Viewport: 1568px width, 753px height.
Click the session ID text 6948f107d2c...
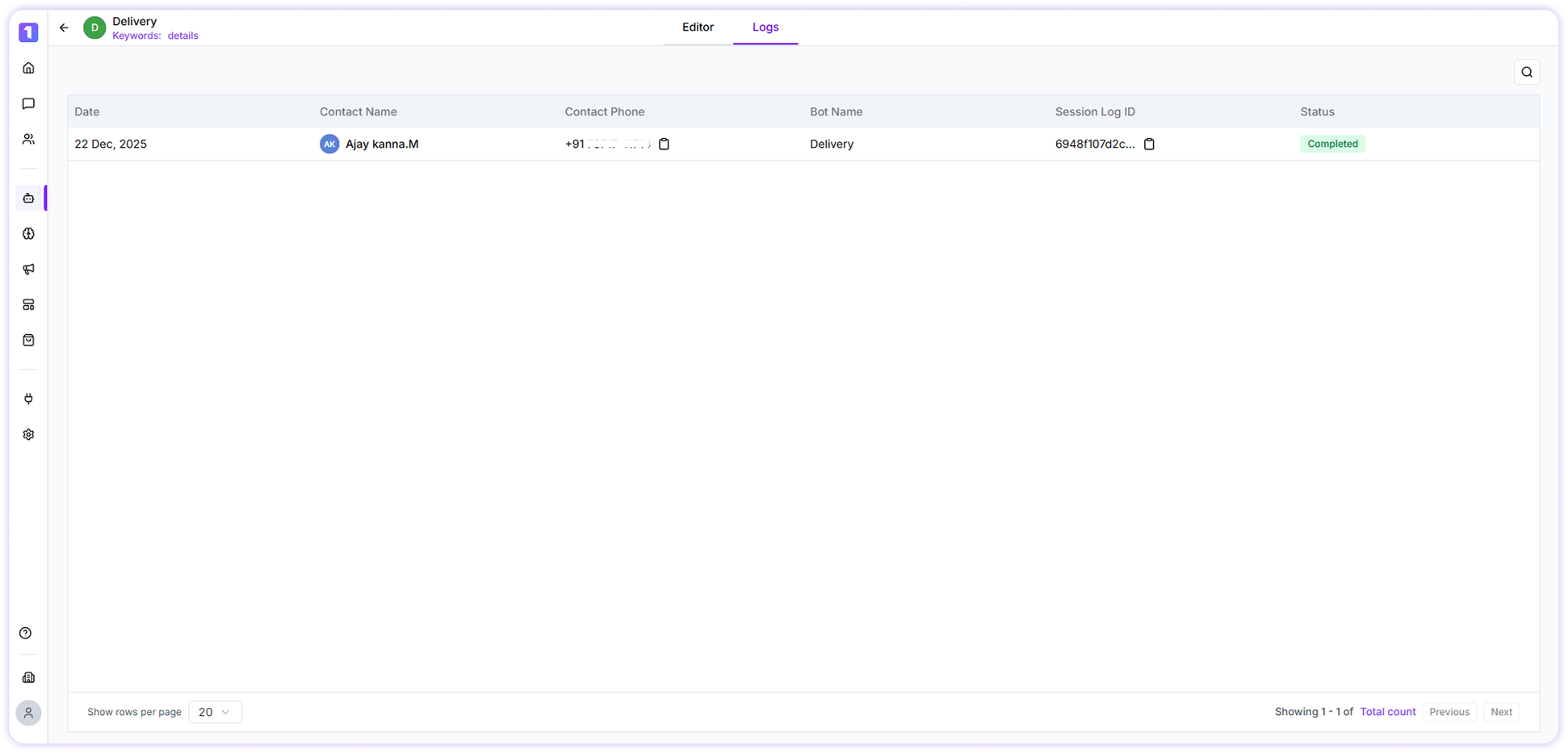(x=1095, y=144)
